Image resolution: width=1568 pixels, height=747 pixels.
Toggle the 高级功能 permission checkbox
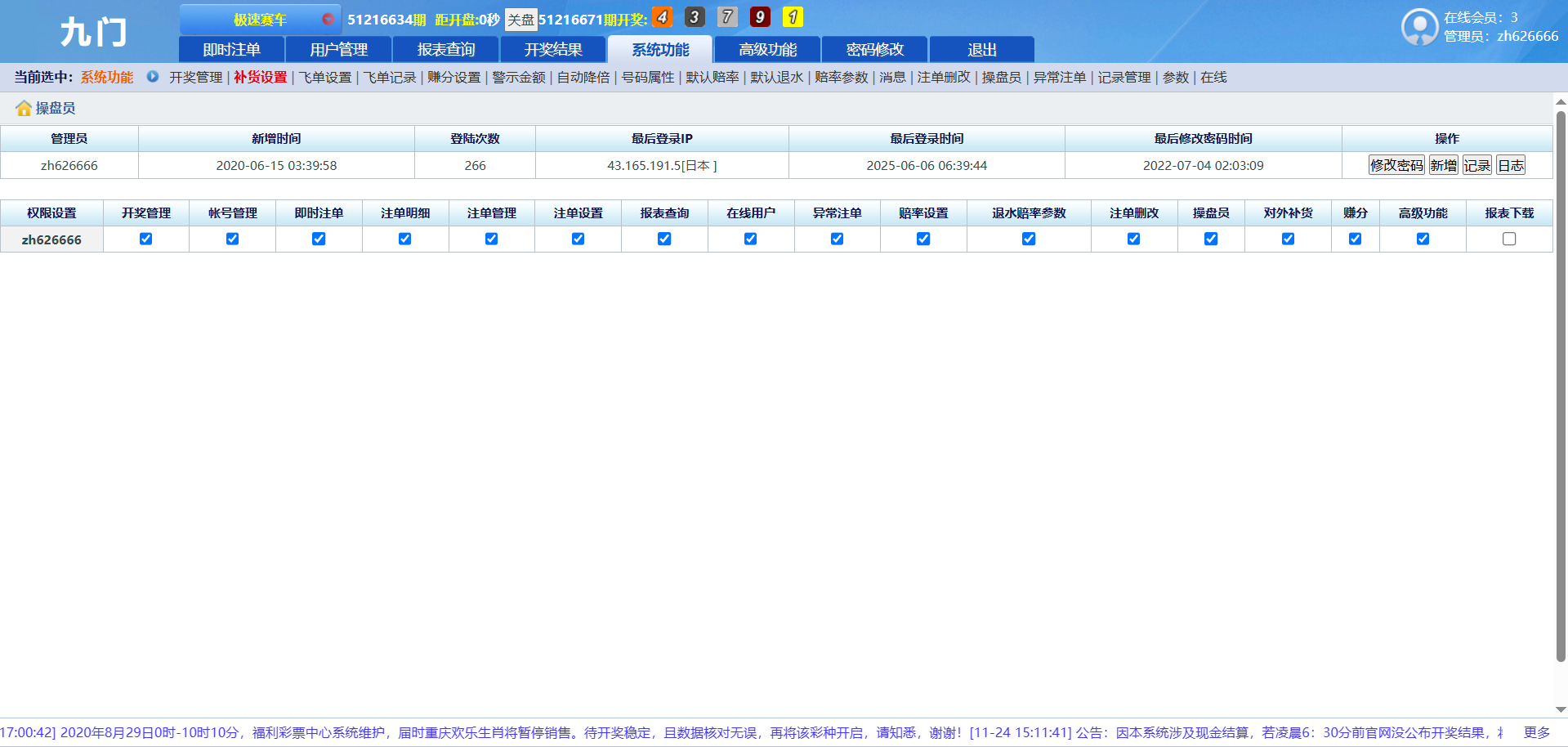coord(1423,239)
